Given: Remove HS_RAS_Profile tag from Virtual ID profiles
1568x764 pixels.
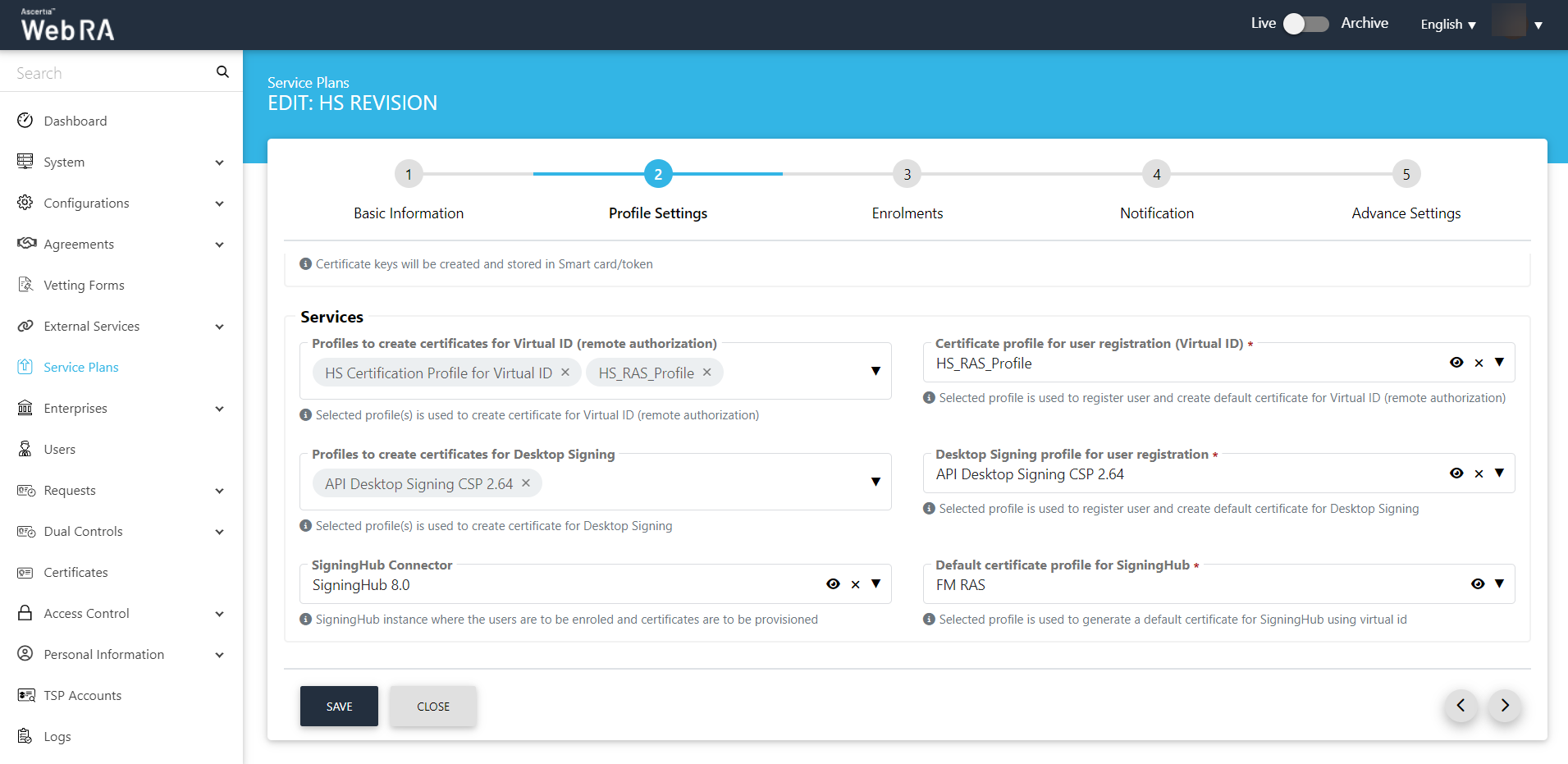Looking at the screenshot, I should pyautogui.click(x=706, y=373).
